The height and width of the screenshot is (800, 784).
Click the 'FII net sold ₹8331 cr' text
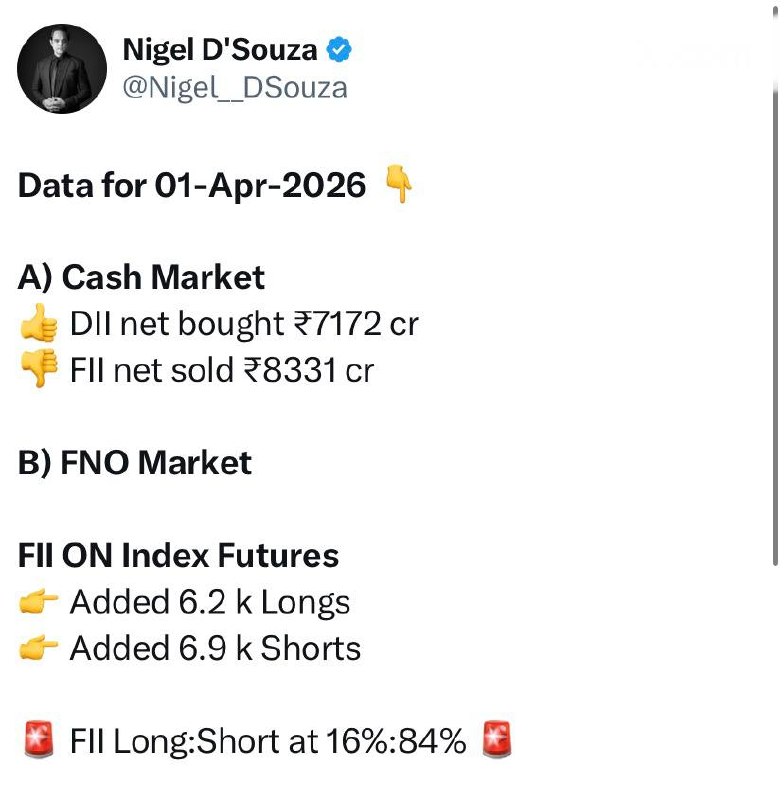(221, 371)
